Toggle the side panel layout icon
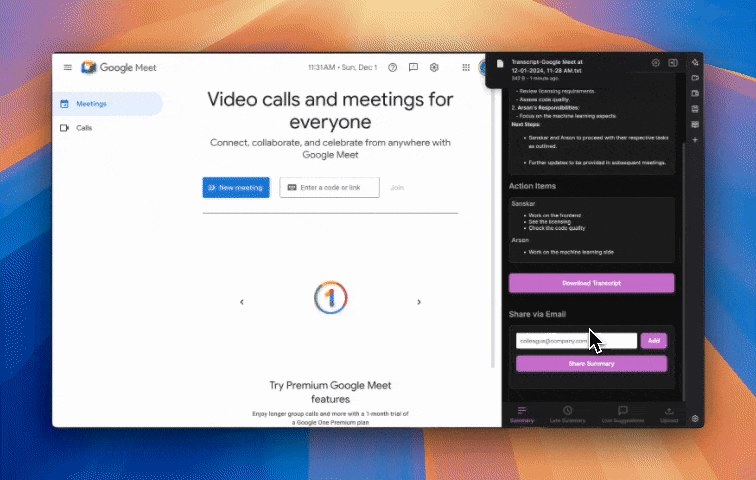This screenshot has width=756, height=480. [x=674, y=63]
